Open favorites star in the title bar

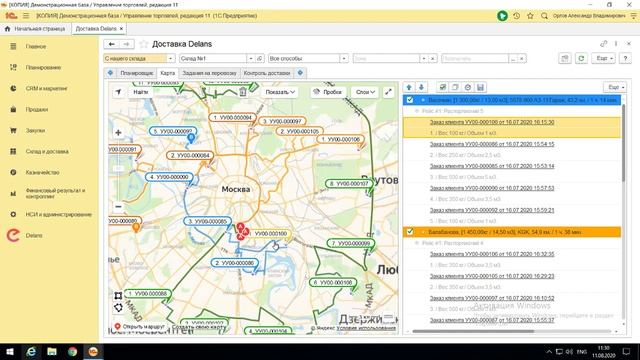tap(531, 16)
